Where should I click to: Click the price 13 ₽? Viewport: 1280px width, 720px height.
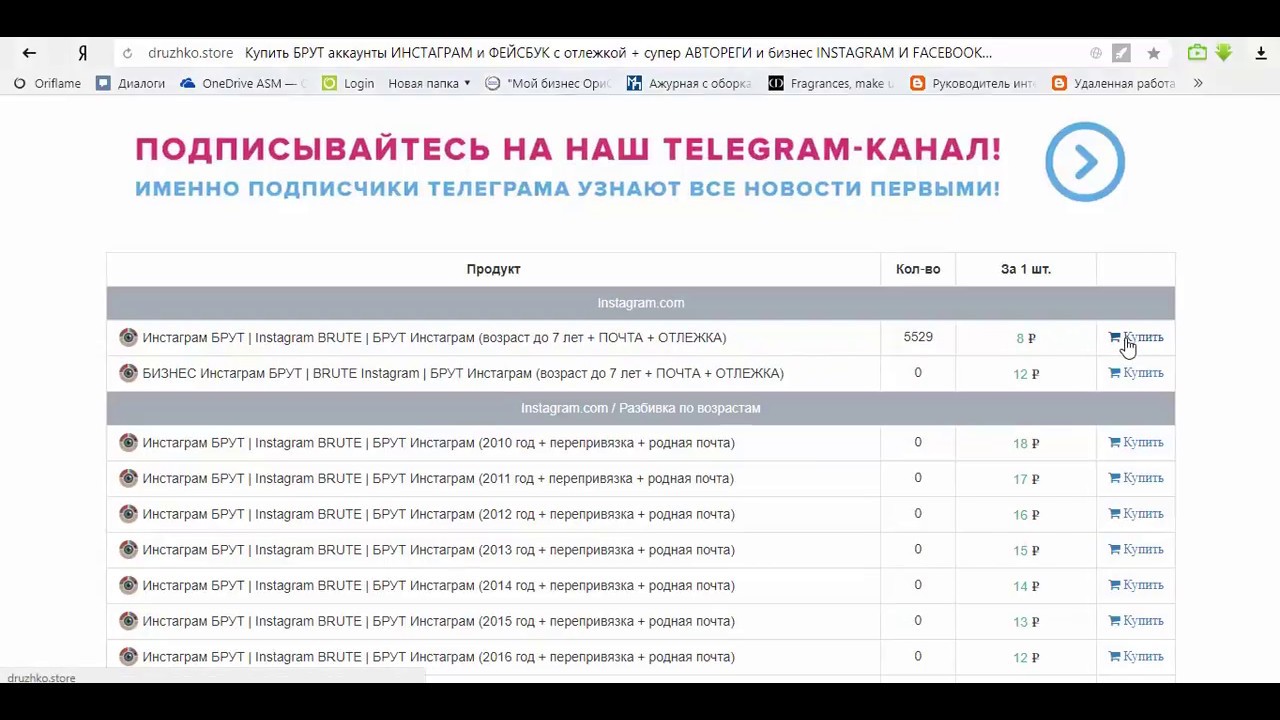click(1026, 622)
